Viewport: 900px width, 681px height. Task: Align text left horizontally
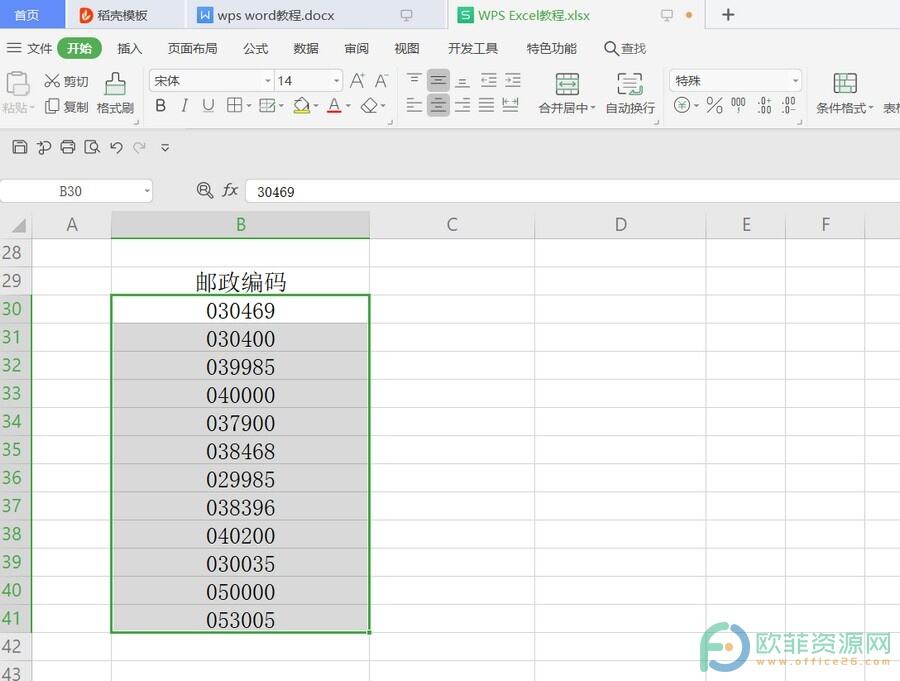[414, 105]
